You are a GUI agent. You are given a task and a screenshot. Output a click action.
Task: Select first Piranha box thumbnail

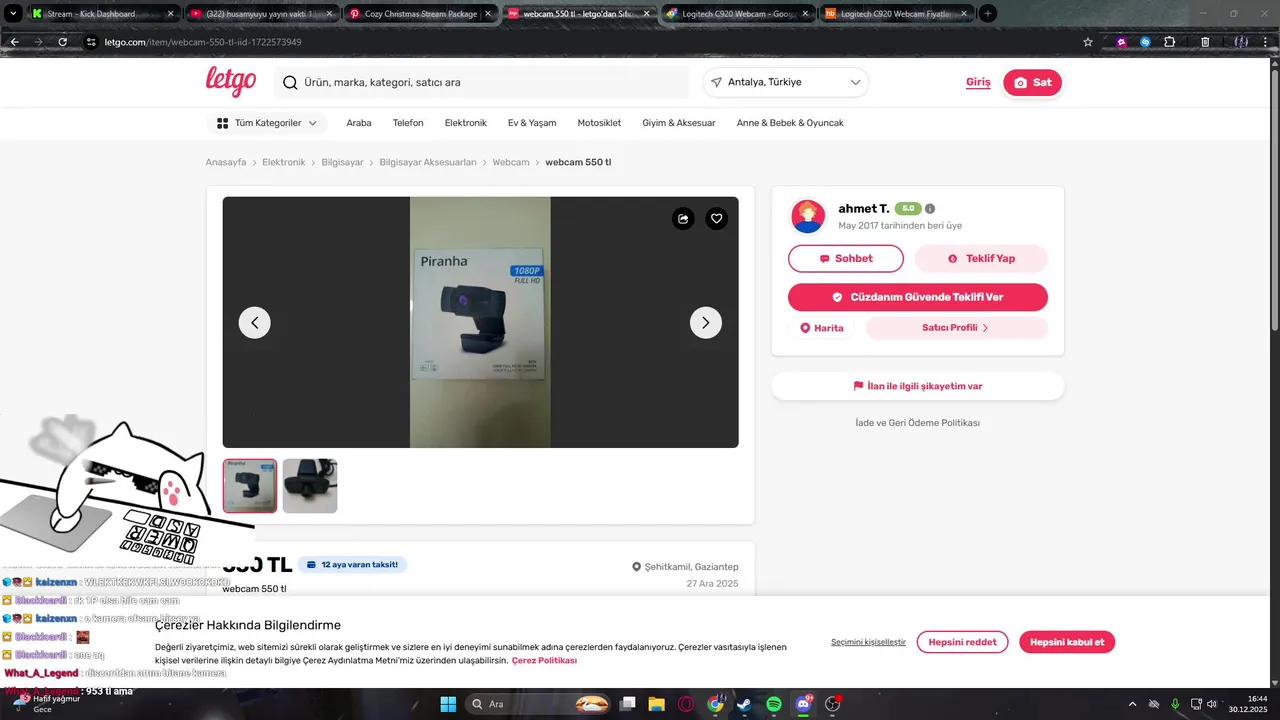coord(250,486)
